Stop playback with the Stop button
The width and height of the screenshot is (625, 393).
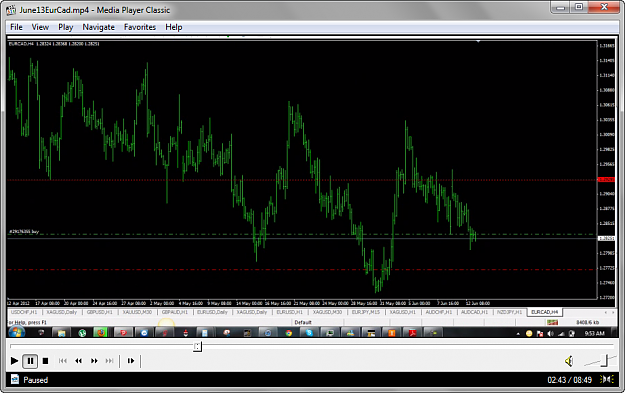[x=45, y=361]
